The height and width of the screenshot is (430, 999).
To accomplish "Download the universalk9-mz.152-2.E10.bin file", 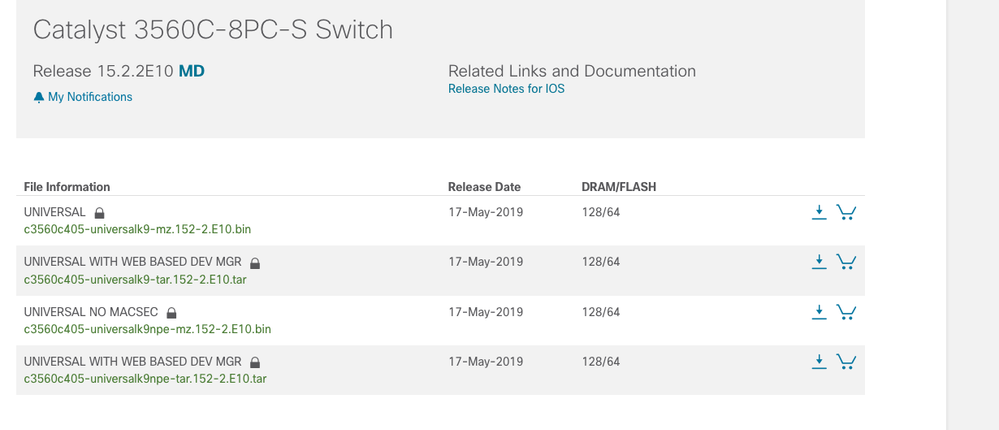I will [819, 212].
